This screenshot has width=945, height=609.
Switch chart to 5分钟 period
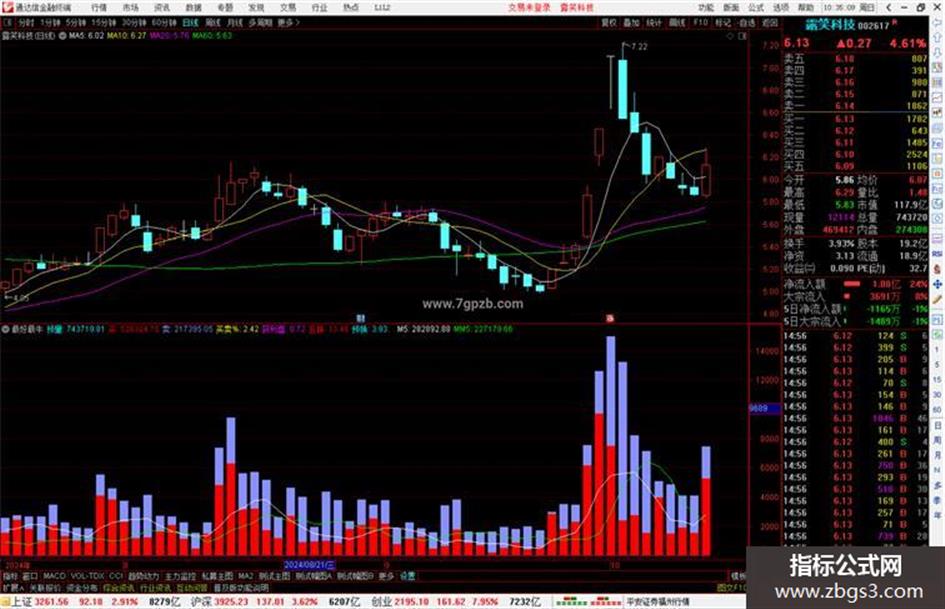click(x=75, y=22)
